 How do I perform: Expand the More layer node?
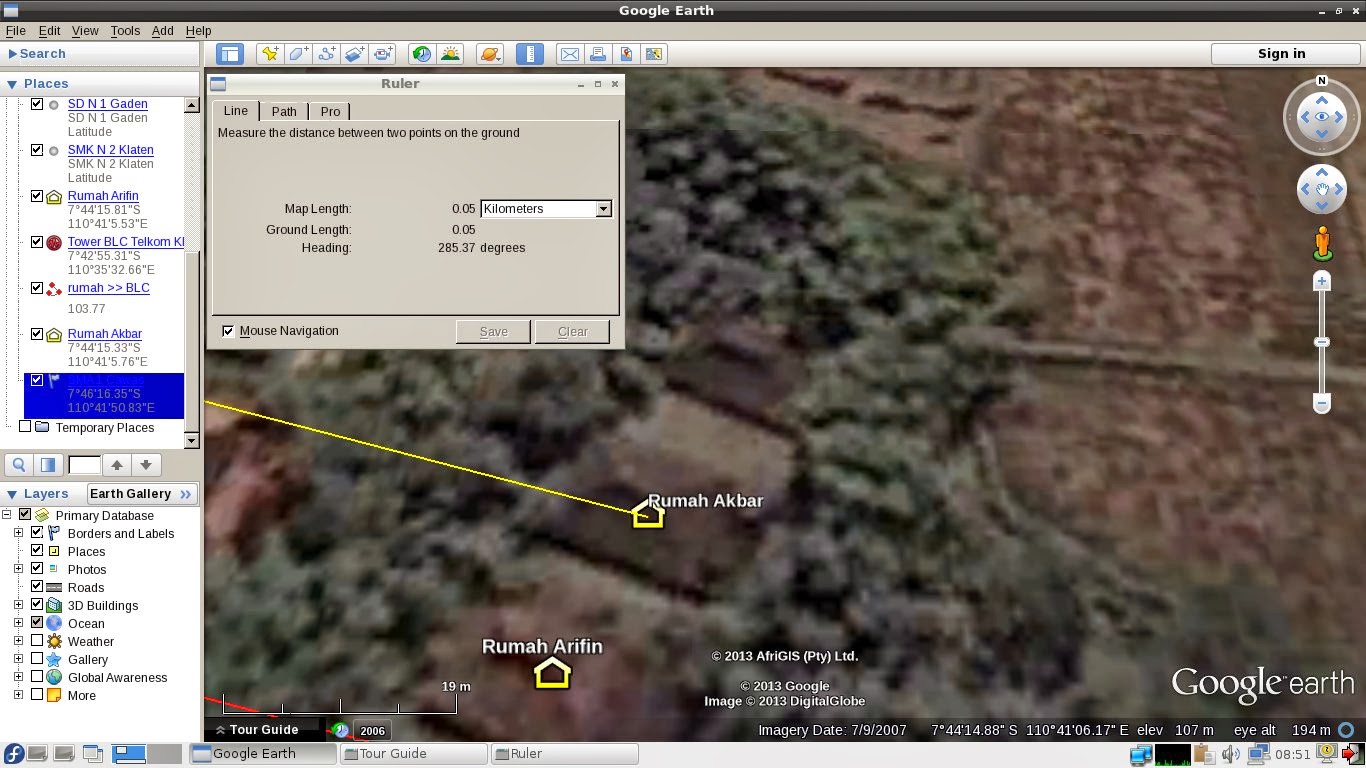[18, 695]
